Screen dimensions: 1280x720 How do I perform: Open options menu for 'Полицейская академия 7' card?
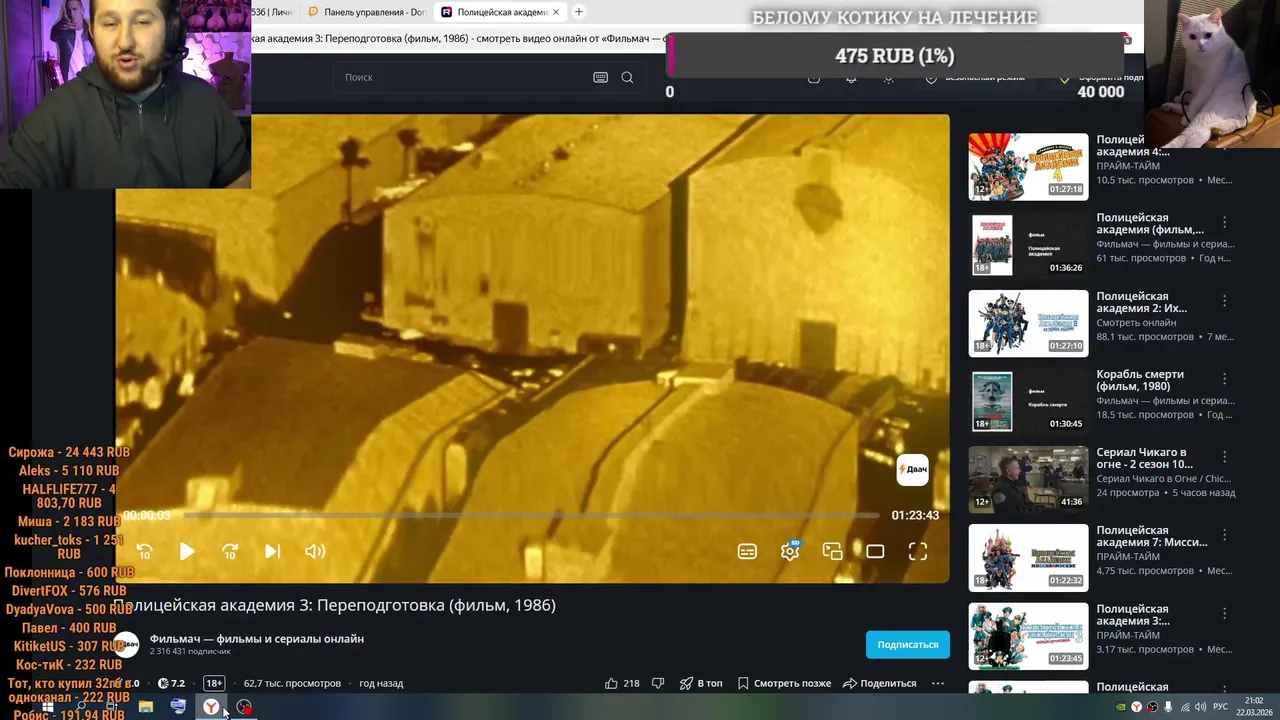click(1224, 535)
